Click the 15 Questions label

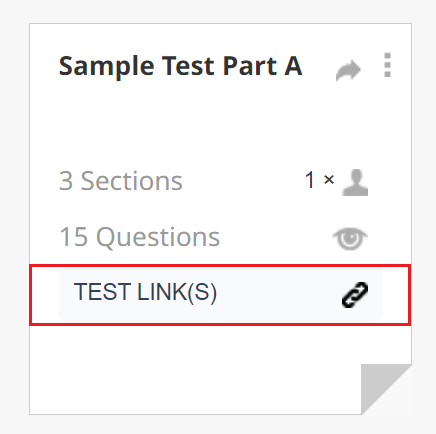pyautogui.click(x=139, y=237)
